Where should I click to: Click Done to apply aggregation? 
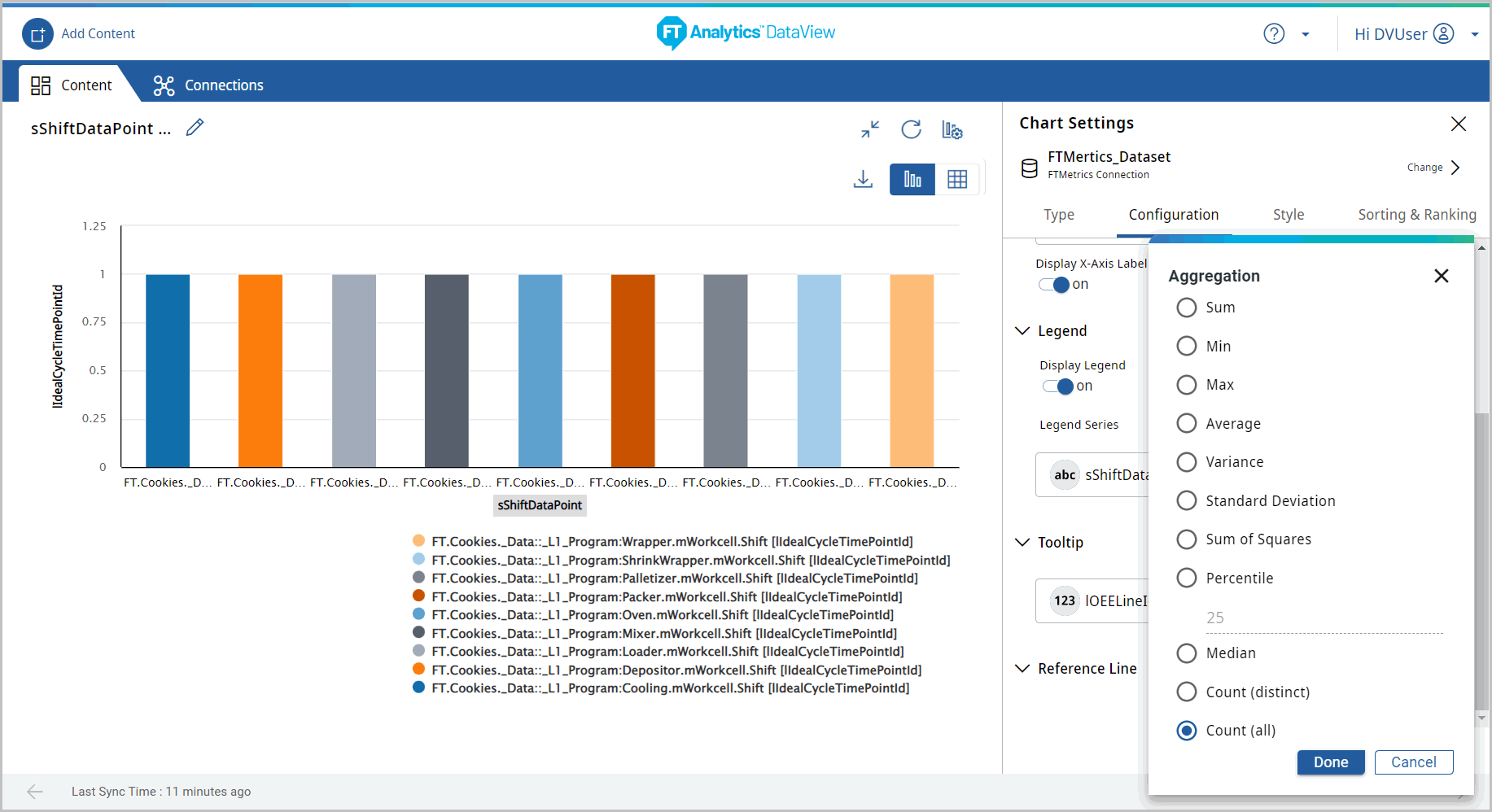pyautogui.click(x=1330, y=762)
